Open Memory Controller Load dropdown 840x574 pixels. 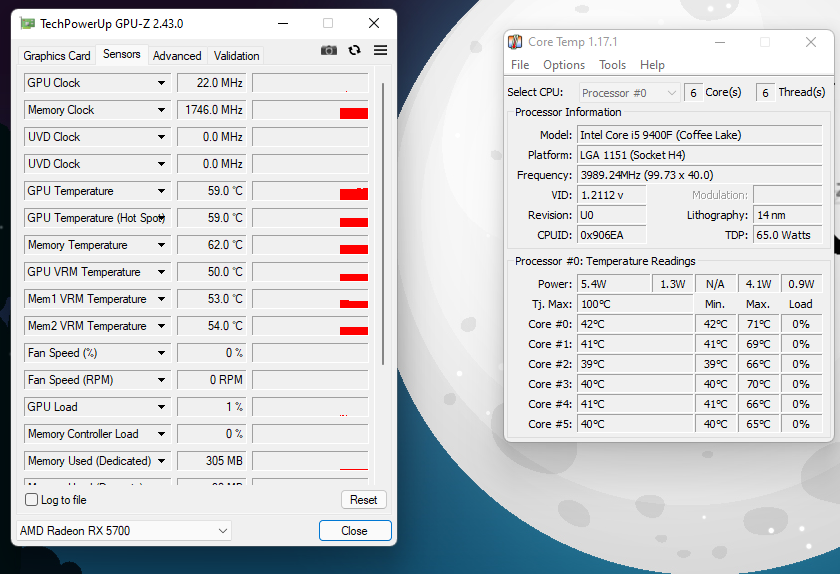coord(161,434)
